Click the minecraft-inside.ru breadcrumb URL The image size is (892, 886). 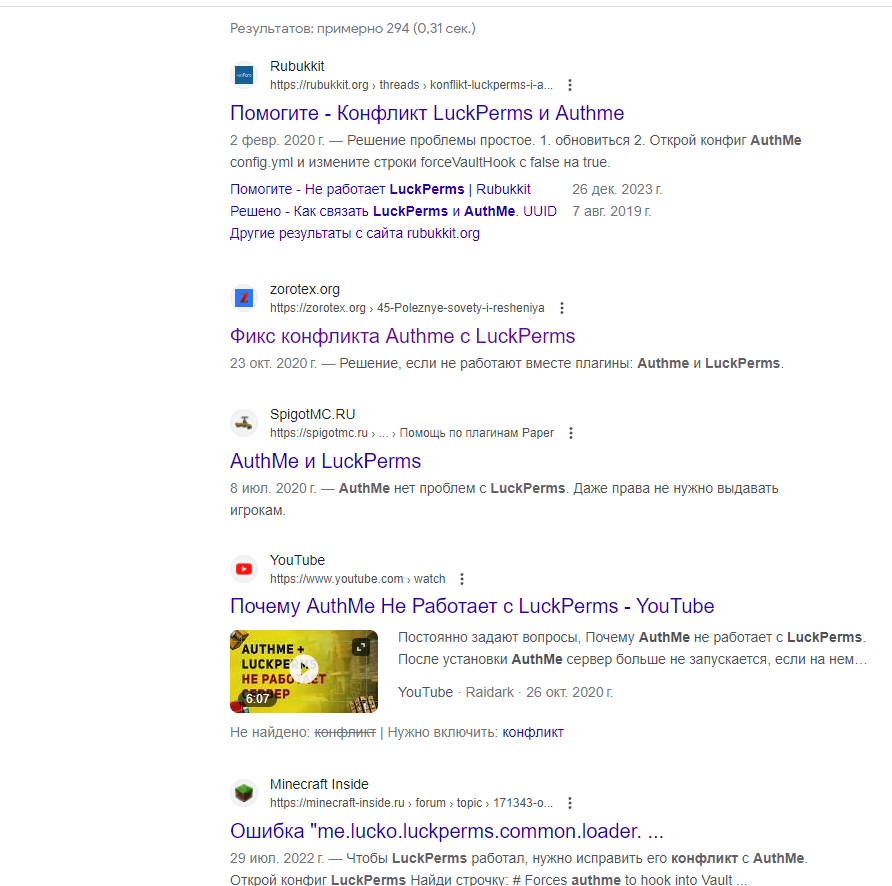(x=411, y=803)
